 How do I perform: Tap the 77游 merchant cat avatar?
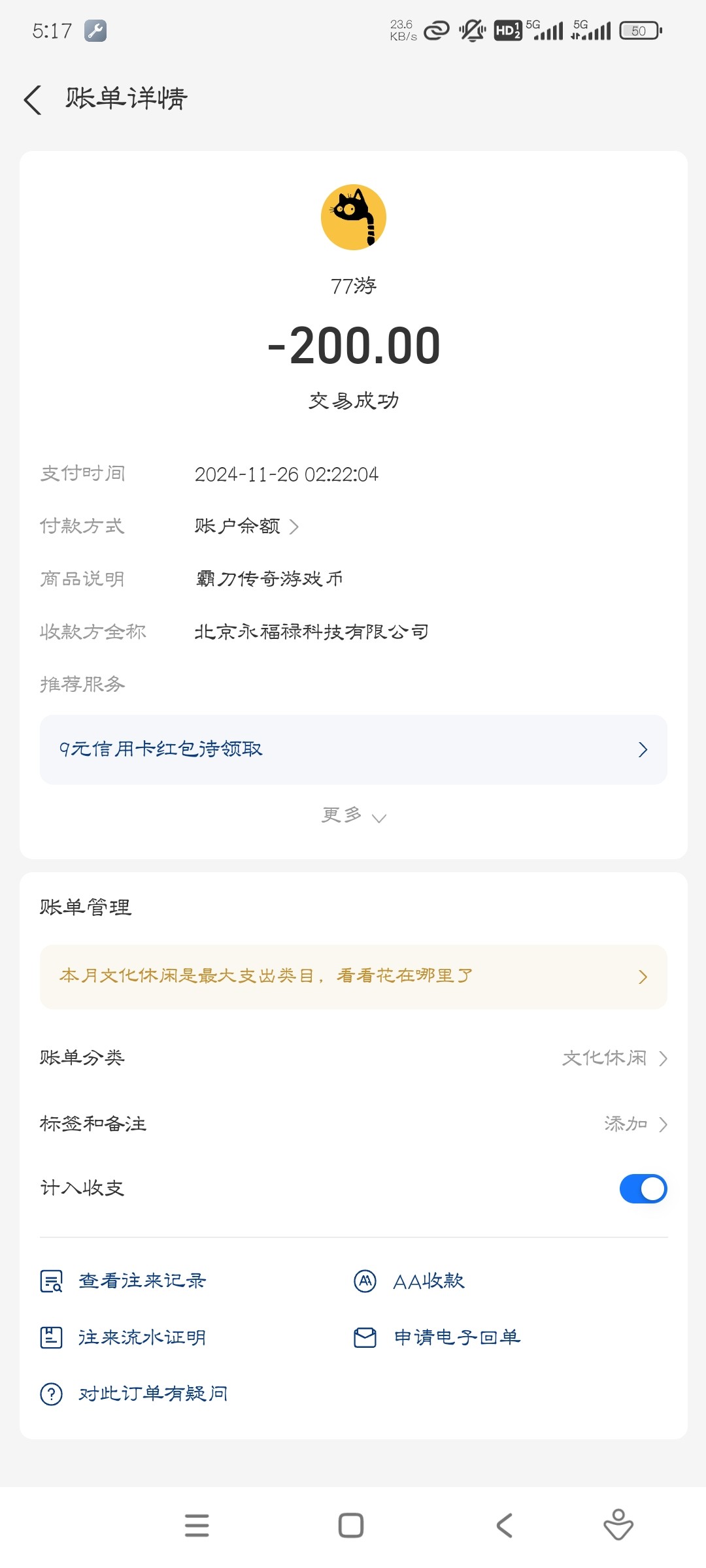[354, 217]
